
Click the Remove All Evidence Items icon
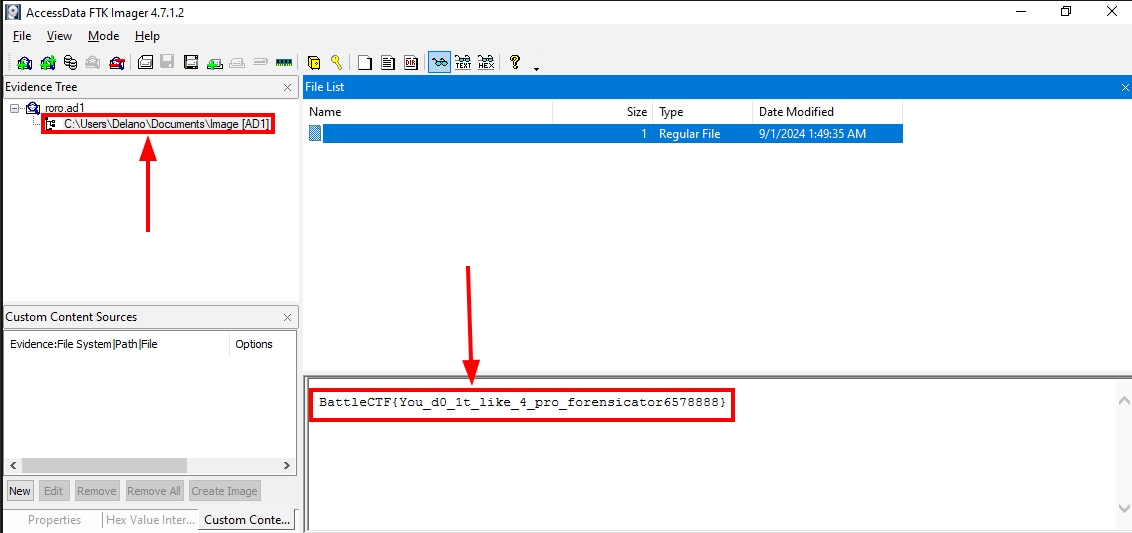[116, 63]
